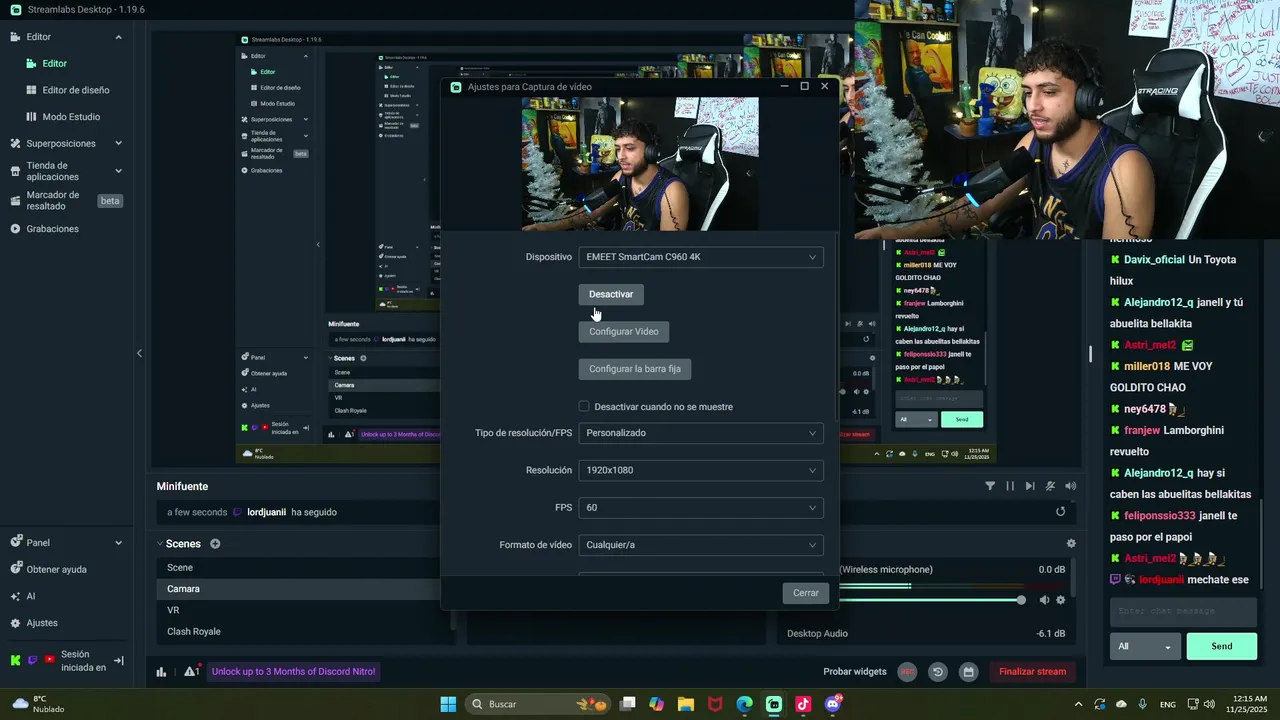Open the warning notifications icon

click(191, 672)
